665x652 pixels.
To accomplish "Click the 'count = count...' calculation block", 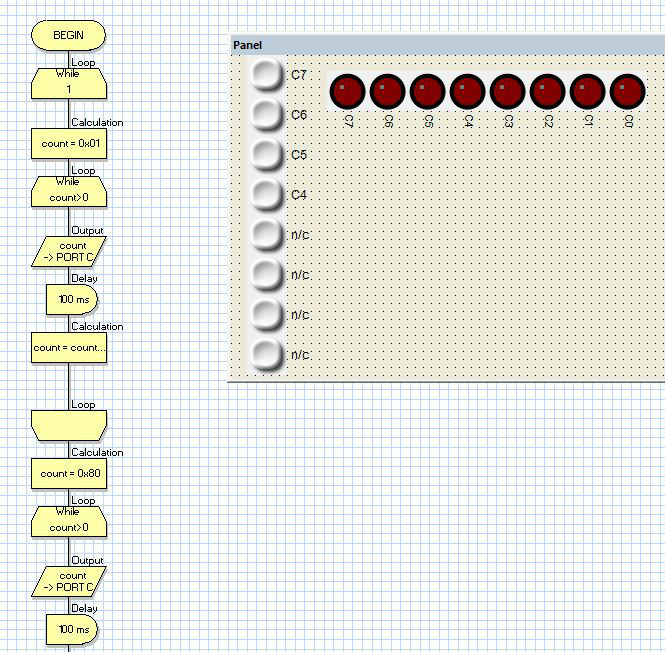I will point(68,348).
